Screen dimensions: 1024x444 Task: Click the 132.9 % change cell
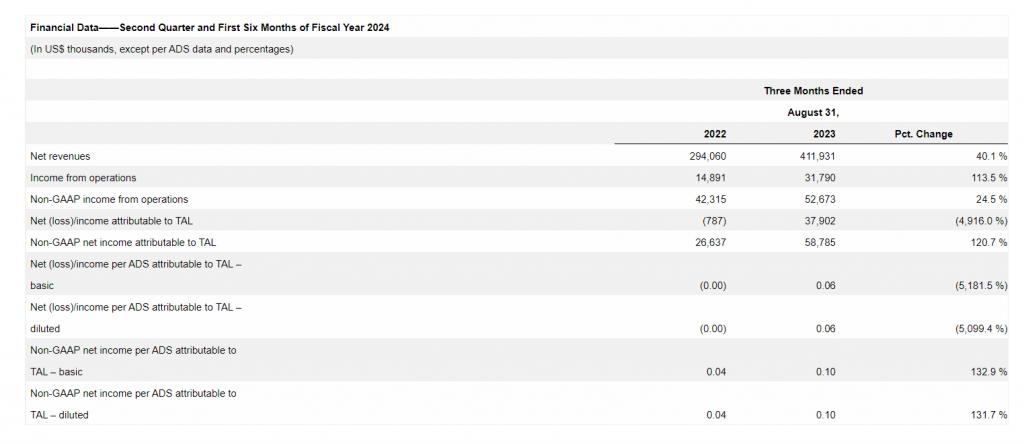click(985, 372)
